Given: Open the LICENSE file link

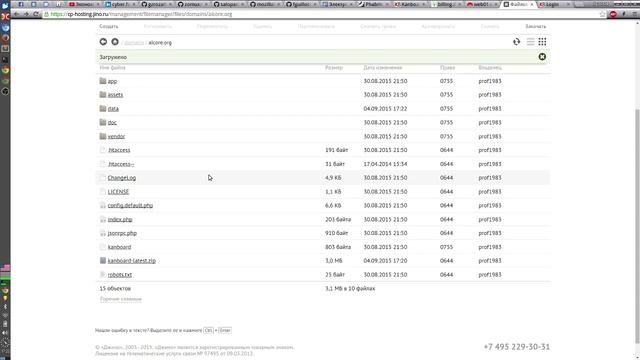Looking at the screenshot, I should (118, 191).
